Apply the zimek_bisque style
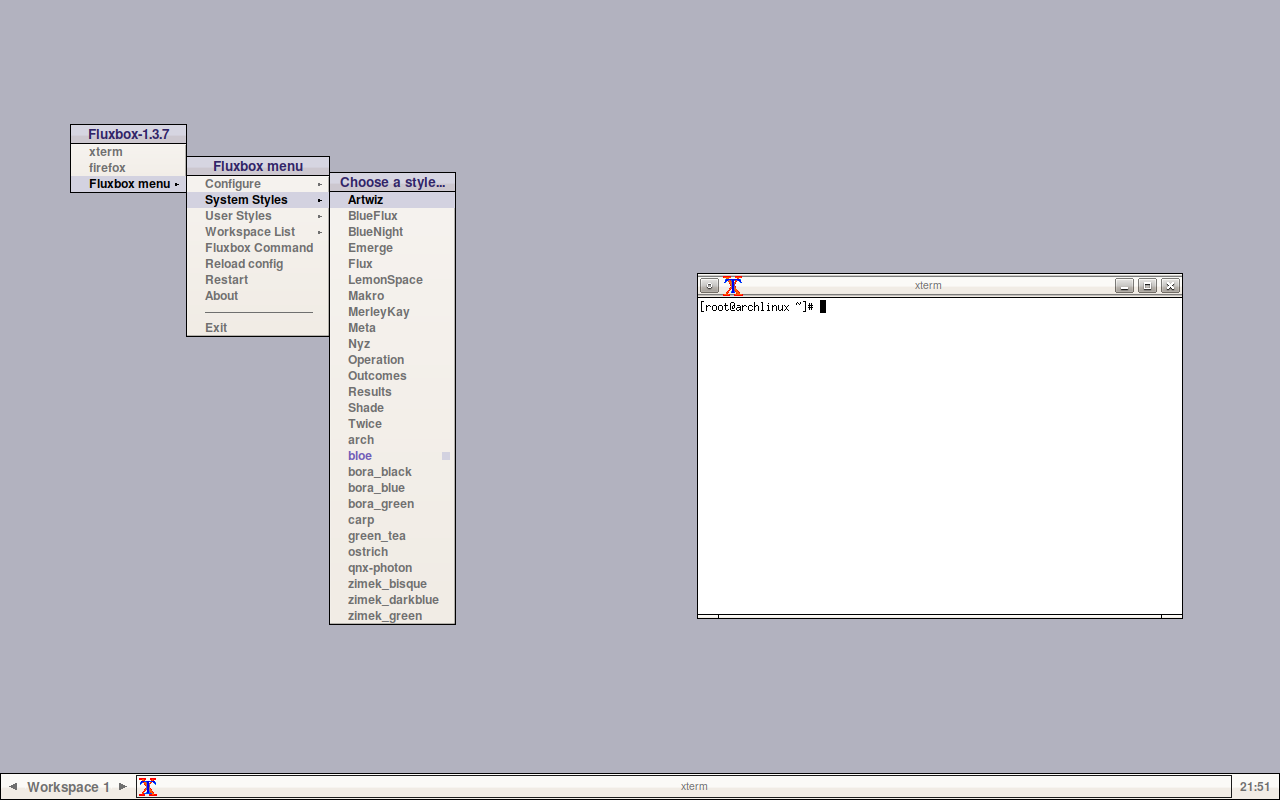The width and height of the screenshot is (1280, 800). click(392, 584)
